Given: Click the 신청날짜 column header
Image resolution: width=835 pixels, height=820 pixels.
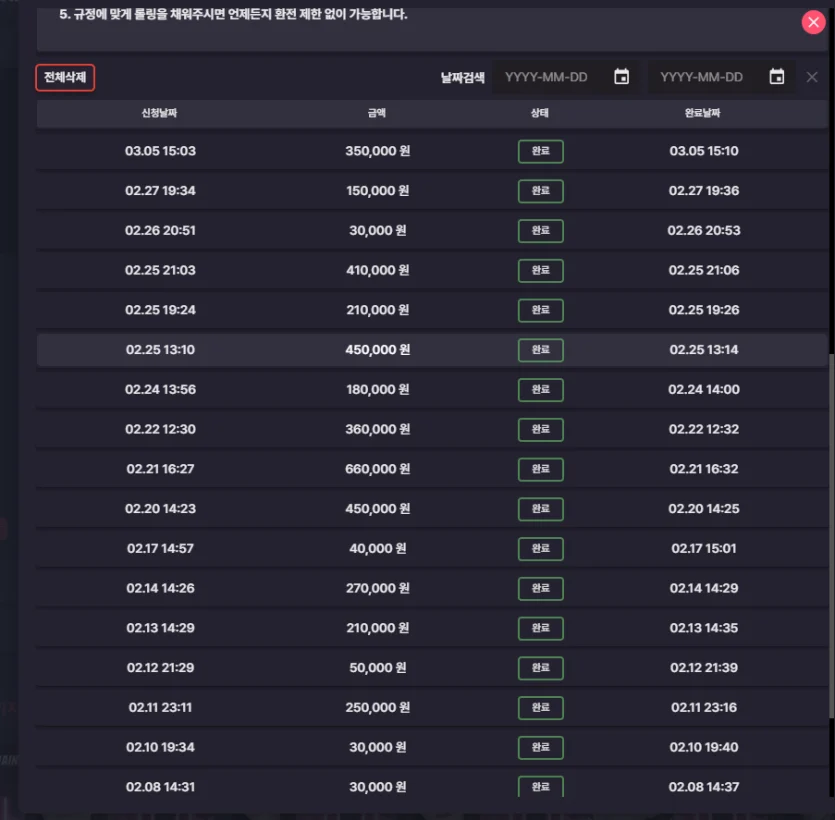Looking at the screenshot, I should click(x=159, y=113).
